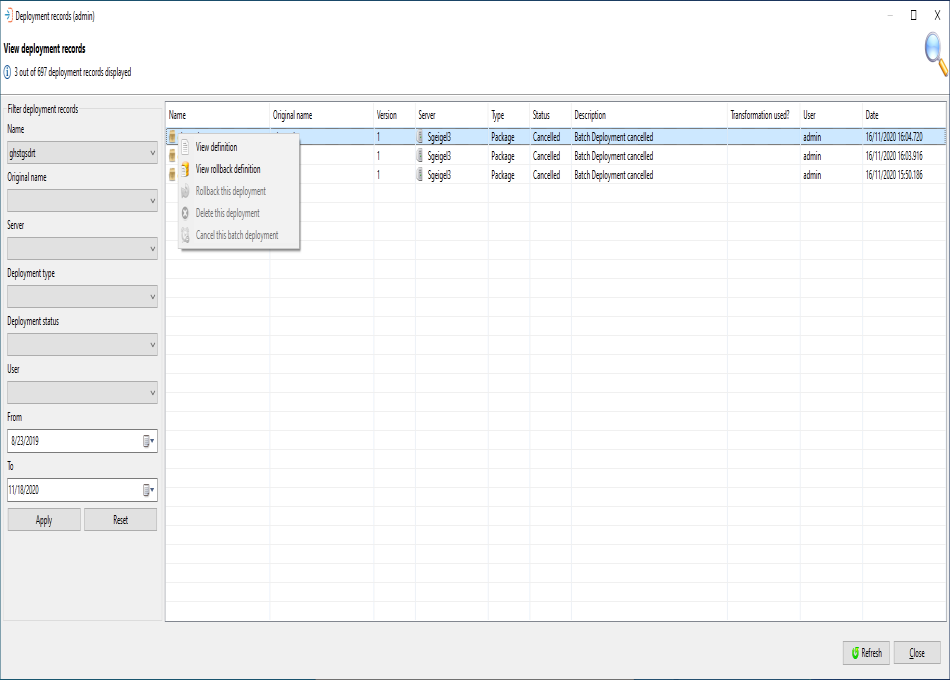The image size is (950, 680).
Task: Click package icon in 16:03.916 row
Action: [x=172, y=156]
